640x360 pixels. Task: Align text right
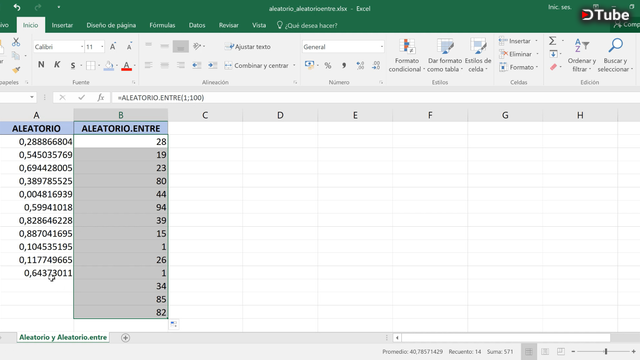[x=180, y=65]
